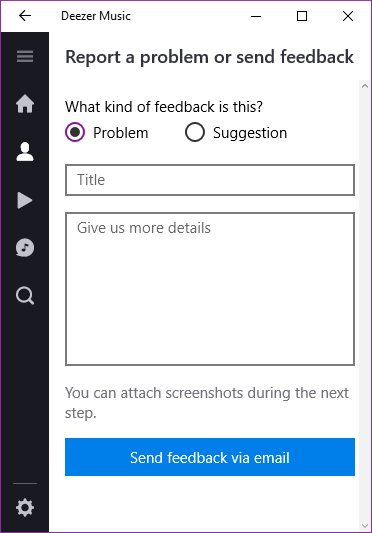The width and height of the screenshot is (372, 533).
Task: Go back using the arrow in title bar
Action: 25,16
